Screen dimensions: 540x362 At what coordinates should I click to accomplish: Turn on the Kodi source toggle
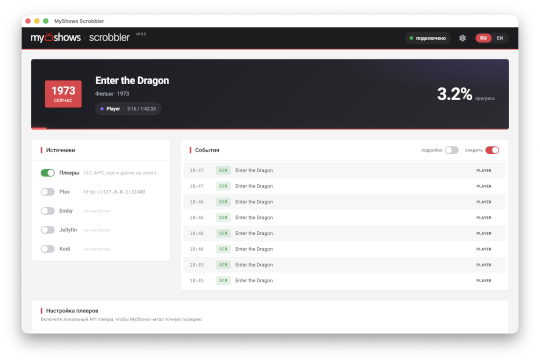click(48, 249)
